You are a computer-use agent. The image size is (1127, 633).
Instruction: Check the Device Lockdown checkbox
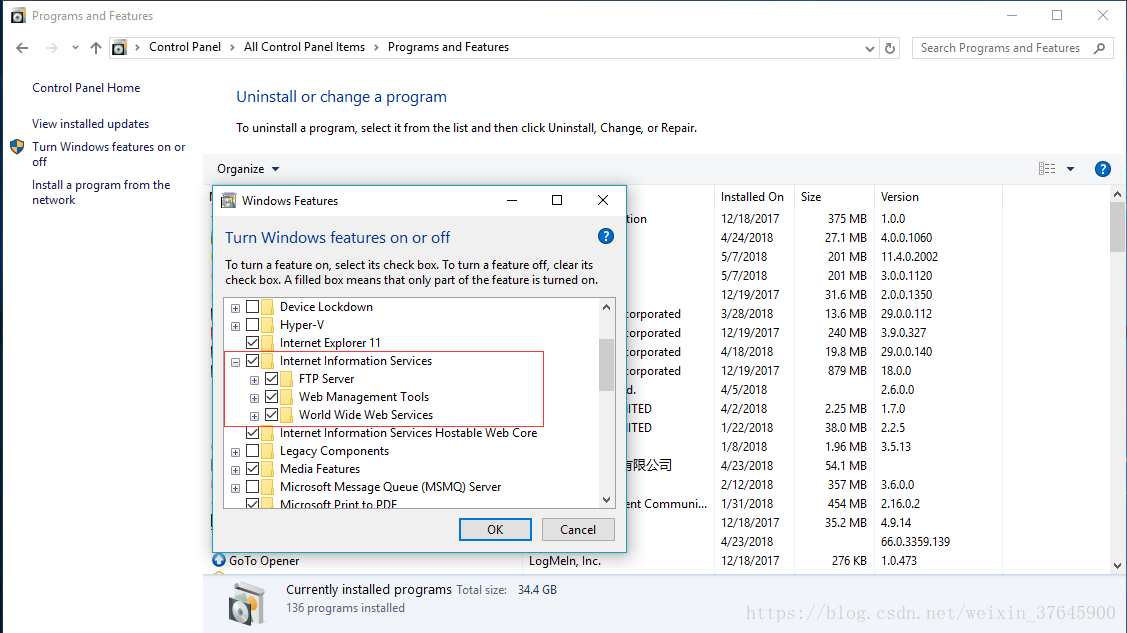pyautogui.click(x=252, y=307)
